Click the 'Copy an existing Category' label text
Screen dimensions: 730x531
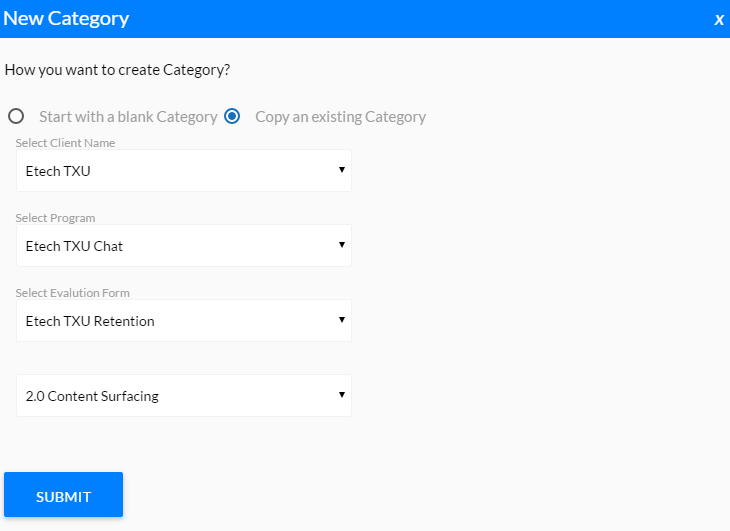point(340,117)
